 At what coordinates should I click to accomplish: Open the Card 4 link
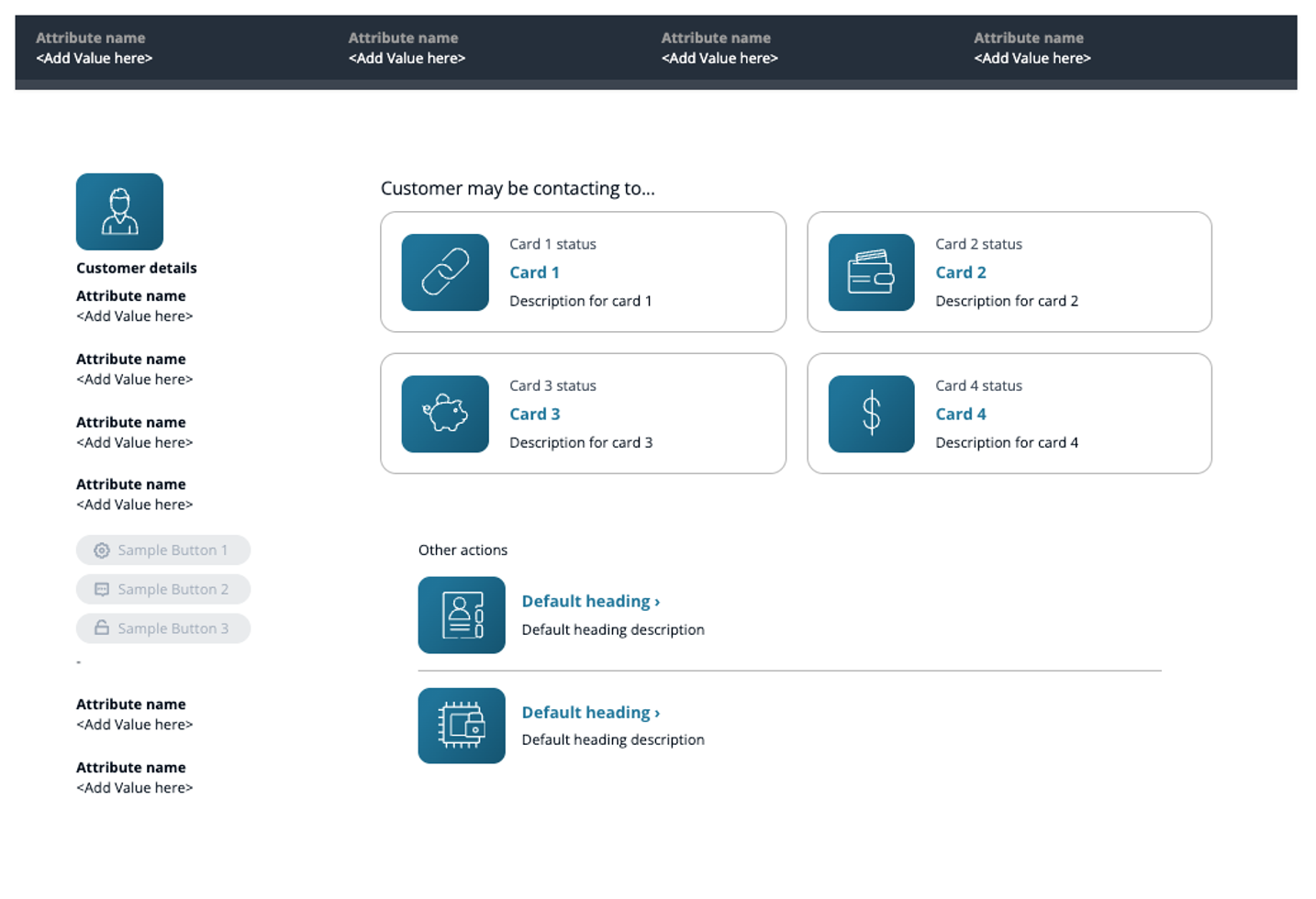click(x=960, y=414)
